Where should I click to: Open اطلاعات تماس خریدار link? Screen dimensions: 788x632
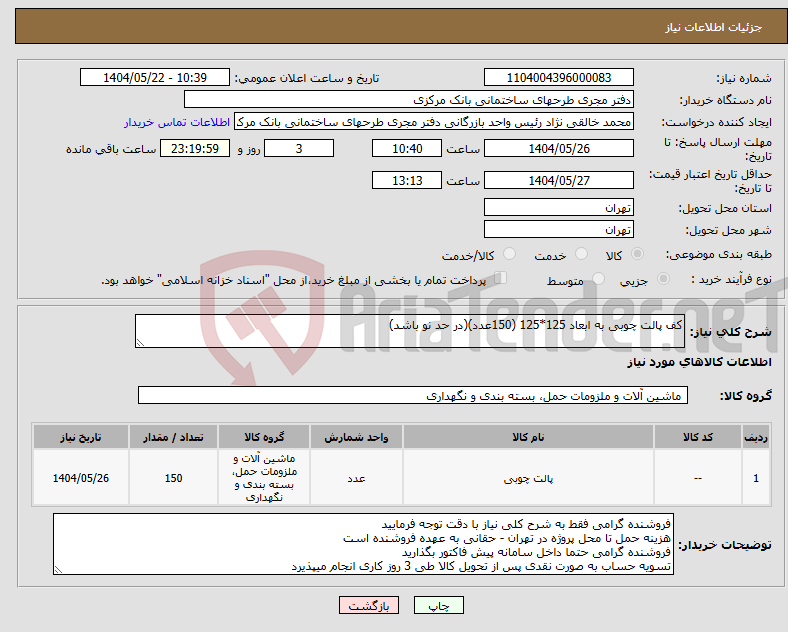point(177,122)
